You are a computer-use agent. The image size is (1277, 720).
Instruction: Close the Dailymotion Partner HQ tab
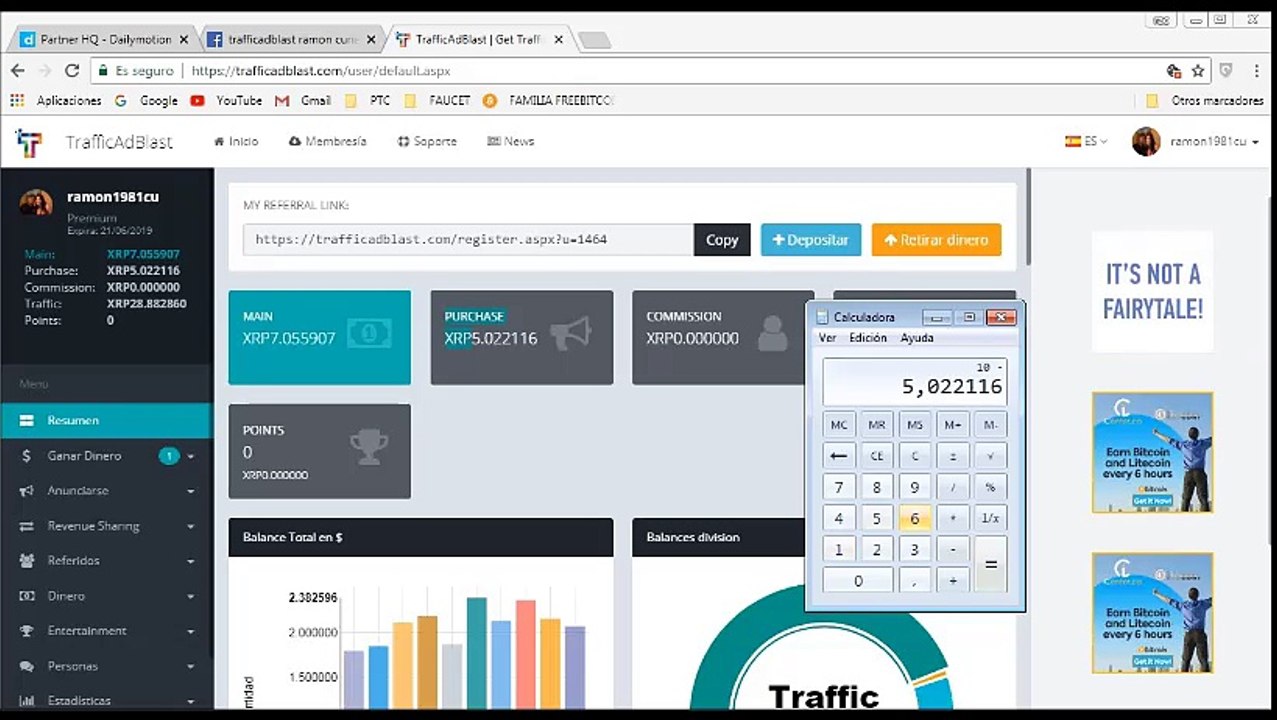coord(183,40)
